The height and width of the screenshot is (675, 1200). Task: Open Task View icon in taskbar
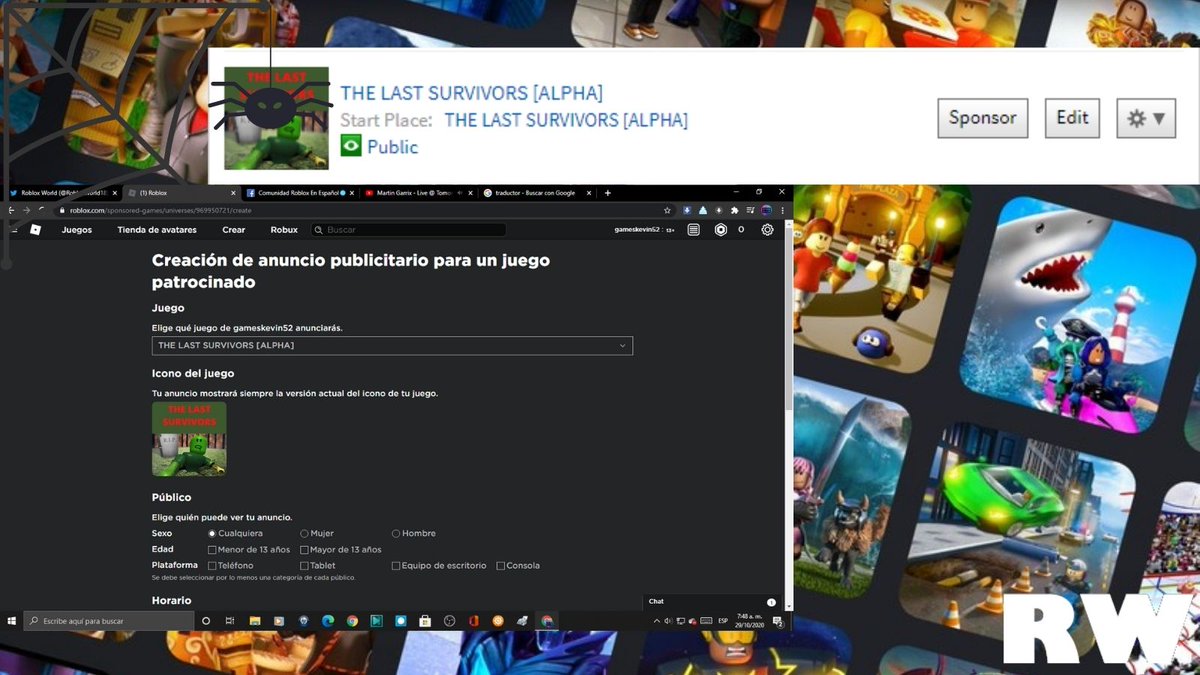[x=230, y=621]
